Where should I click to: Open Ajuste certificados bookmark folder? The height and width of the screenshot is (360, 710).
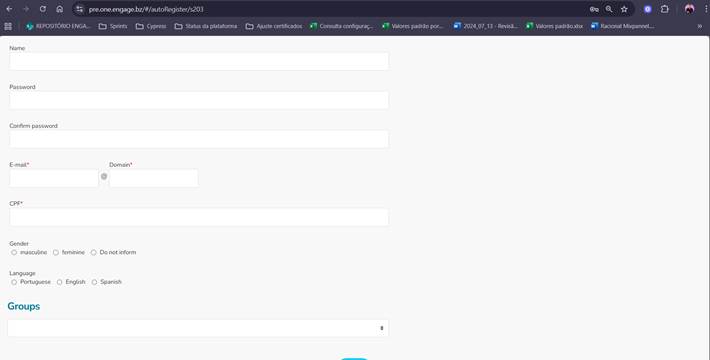[274, 26]
